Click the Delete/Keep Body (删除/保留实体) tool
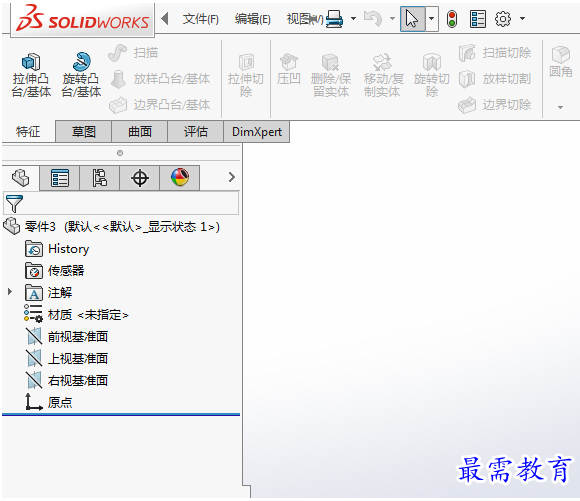Viewport: 580px width, 501px height. (331, 75)
